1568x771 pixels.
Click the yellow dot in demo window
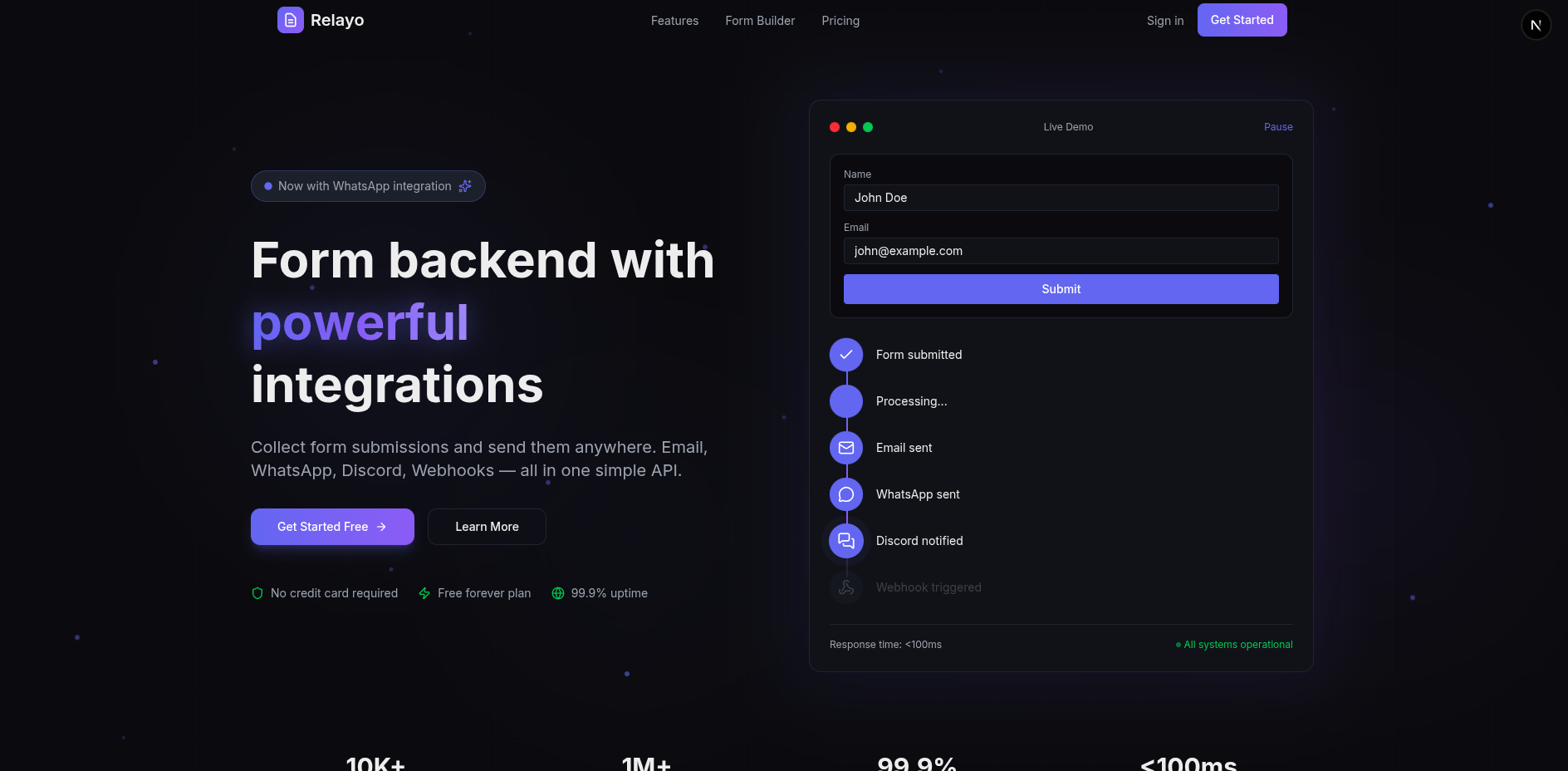tap(851, 127)
